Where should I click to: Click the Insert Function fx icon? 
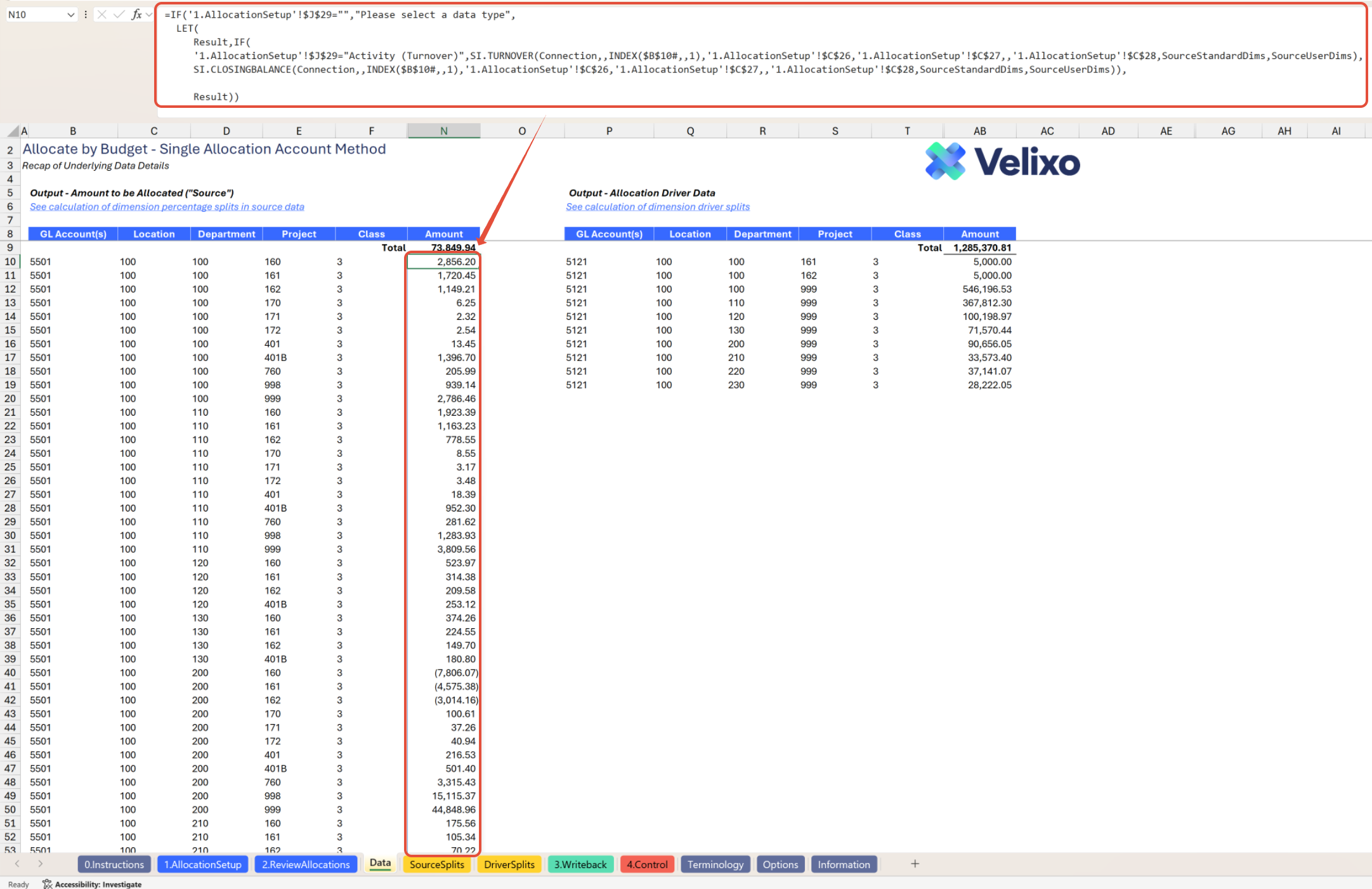[136, 15]
